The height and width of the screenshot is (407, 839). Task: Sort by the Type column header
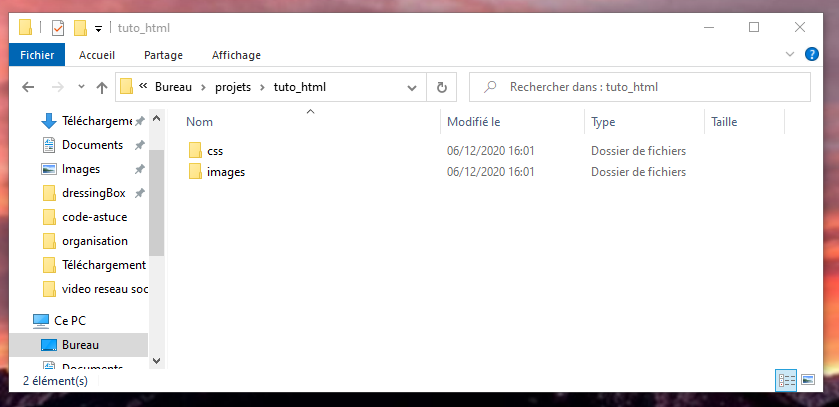[603, 122]
